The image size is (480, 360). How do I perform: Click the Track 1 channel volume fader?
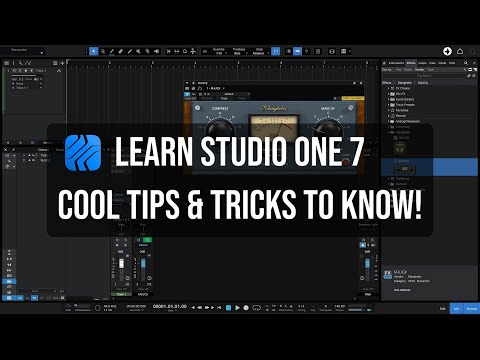coord(121,263)
